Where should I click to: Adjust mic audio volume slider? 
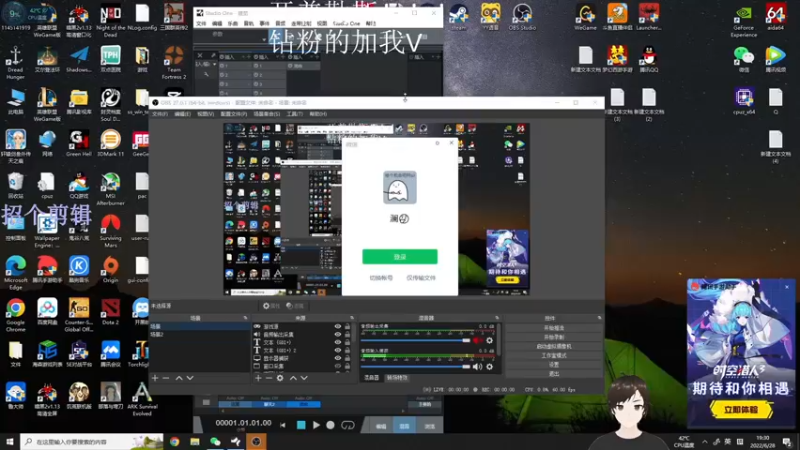click(416, 366)
